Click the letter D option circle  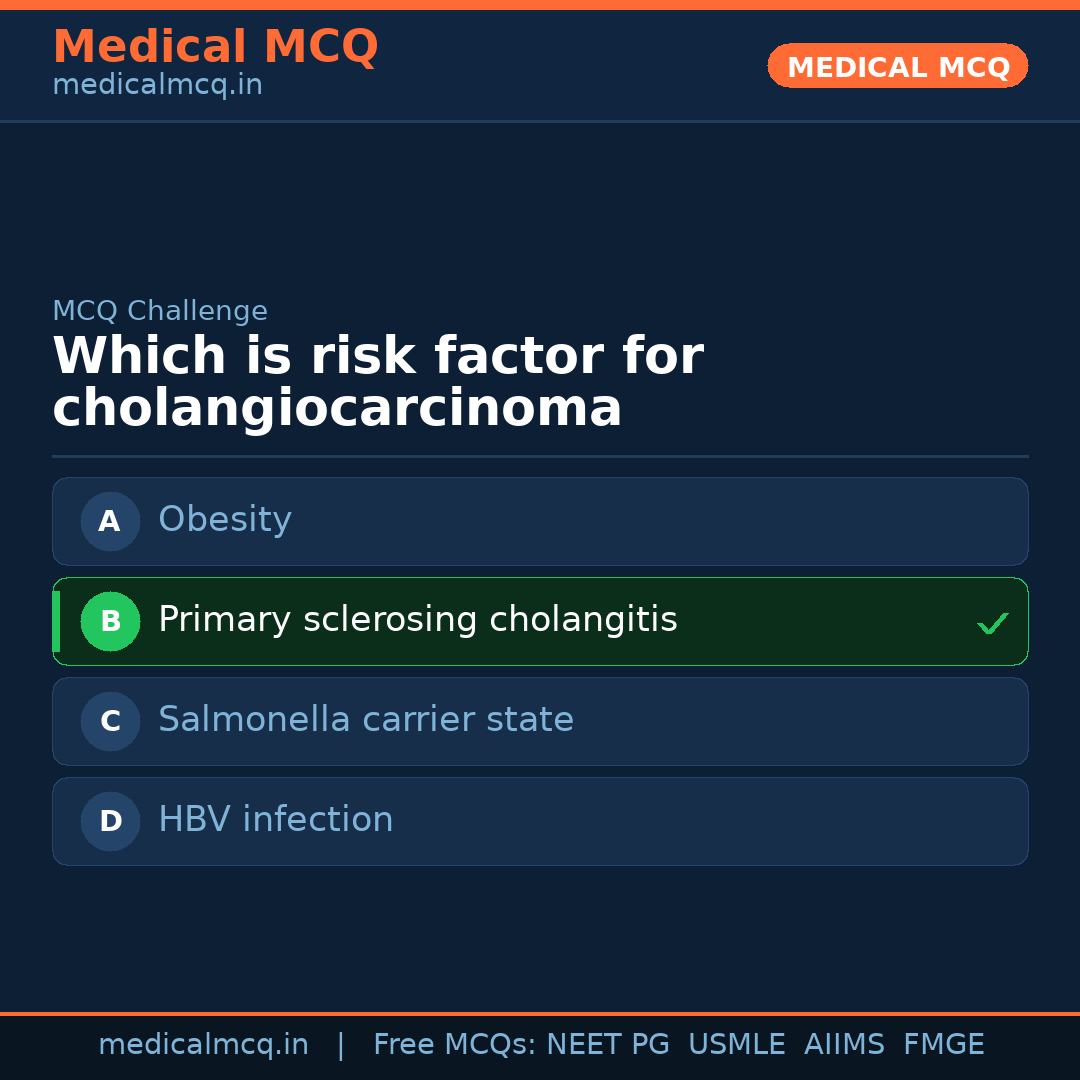[x=110, y=821]
